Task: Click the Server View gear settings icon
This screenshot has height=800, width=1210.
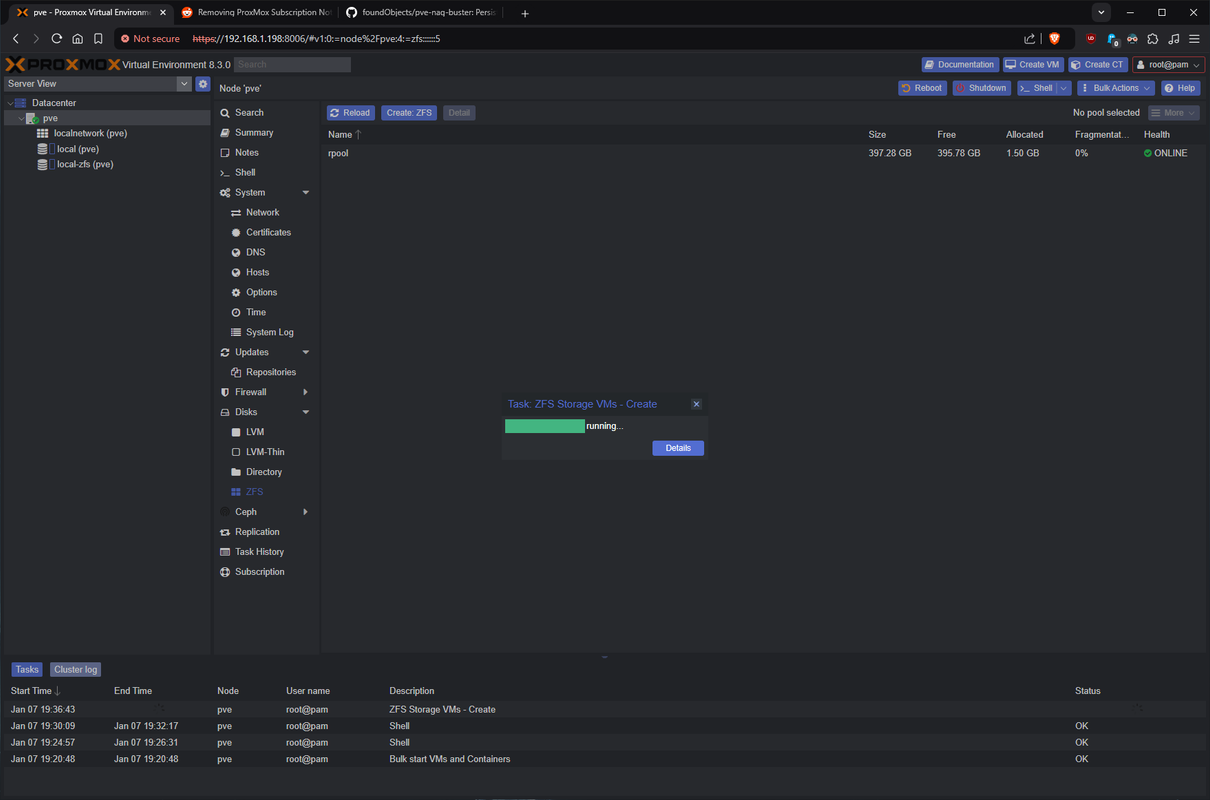Action: (203, 84)
